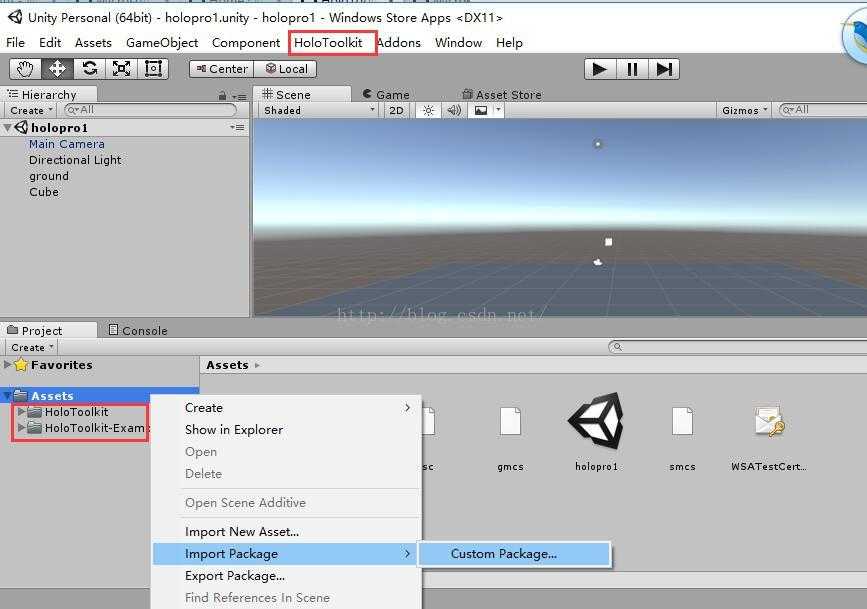The width and height of the screenshot is (867, 609).
Task: Open the Component menu
Action: (246, 43)
